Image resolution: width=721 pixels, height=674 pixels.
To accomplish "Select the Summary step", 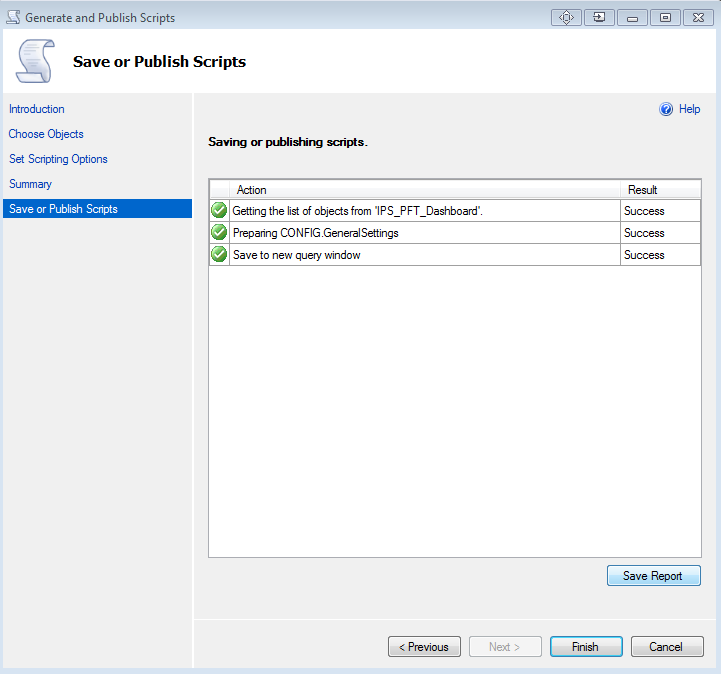I will tap(30, 184).
